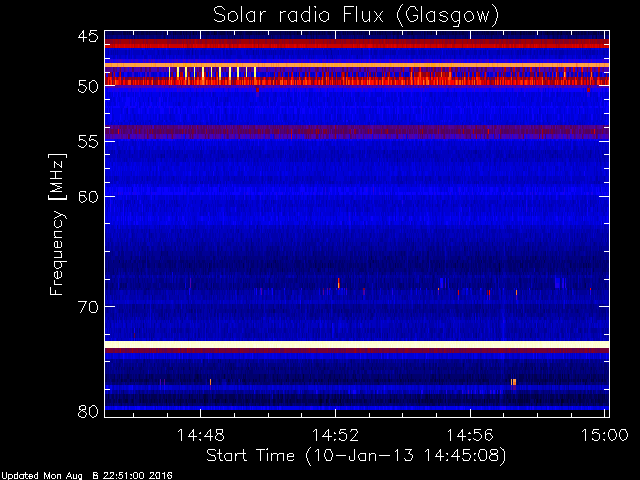Click the bright white interference band below 70 MHz

coord(357,344)
